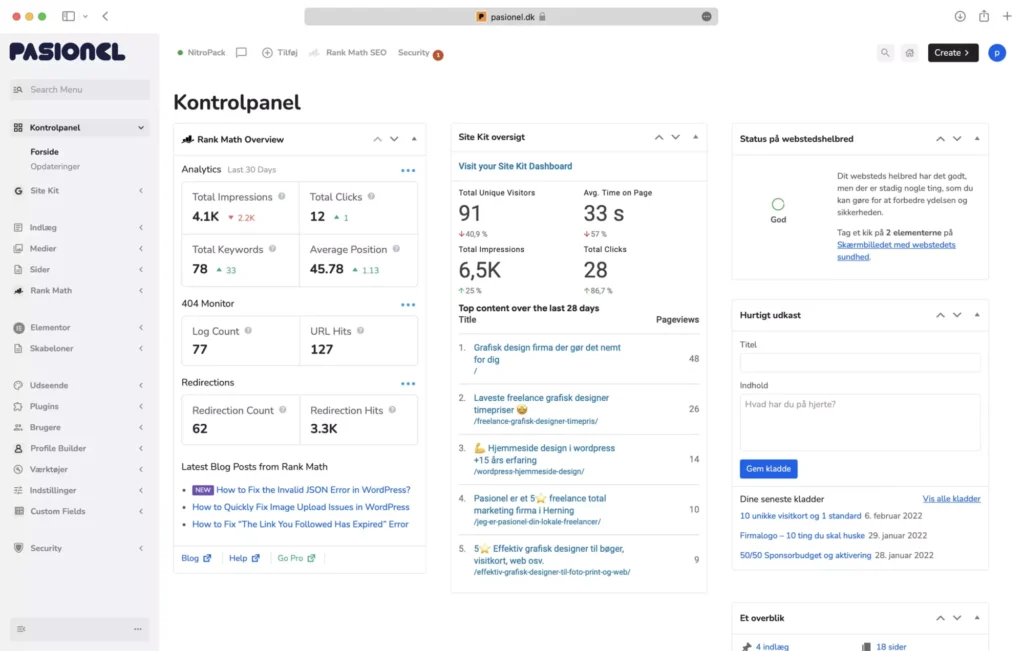The image size is (1024, 651).
Task: Click the Titel input field
Action: click(x=859, y=363)
